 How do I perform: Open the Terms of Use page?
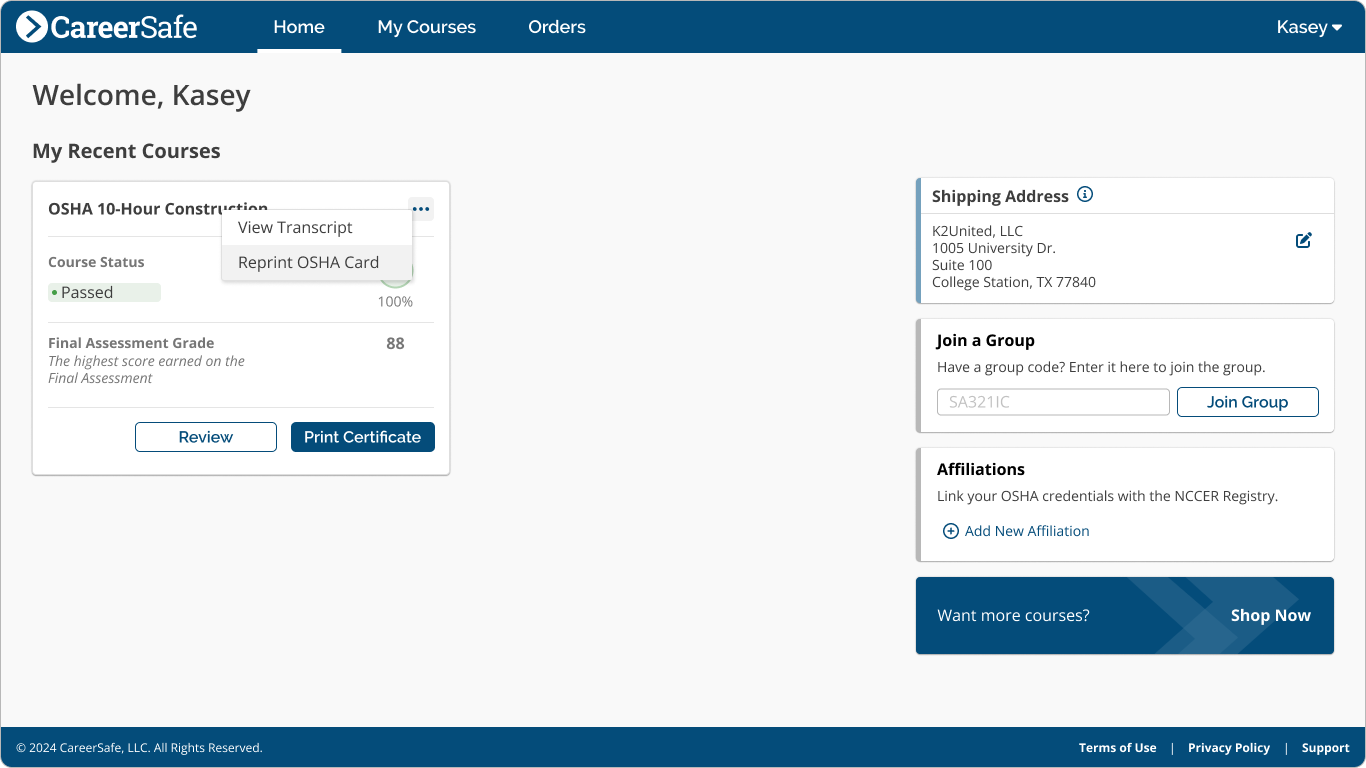click(x=1117, y=747)
